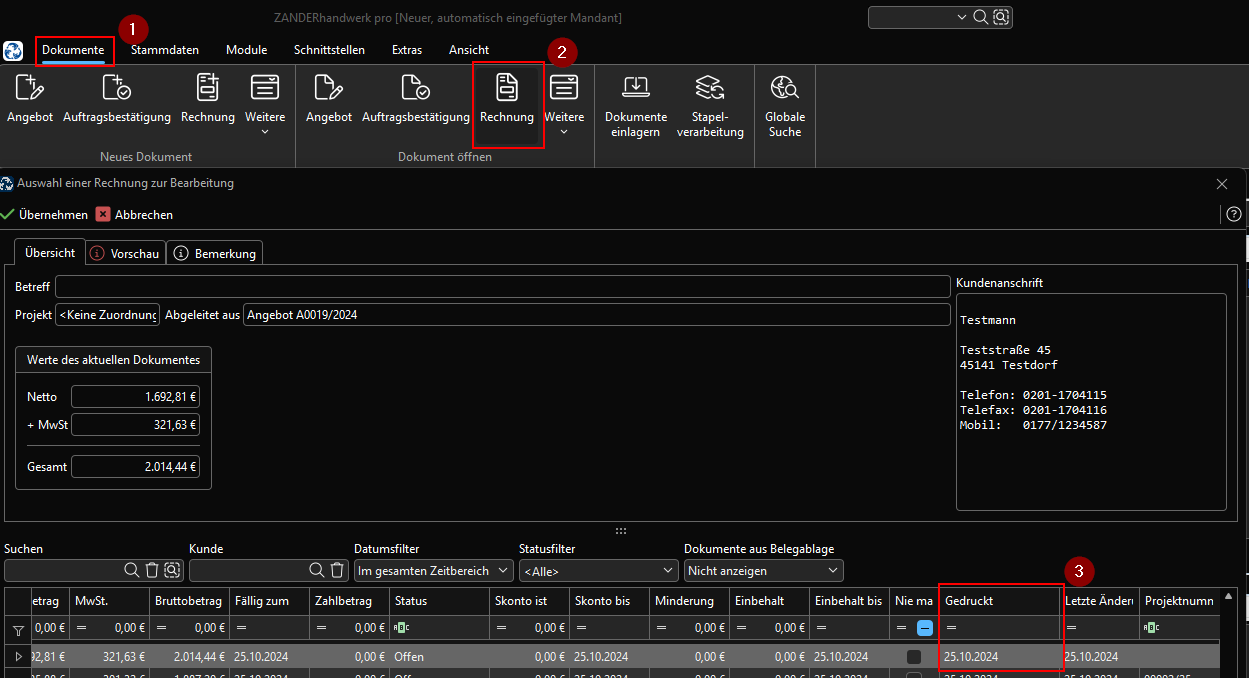
Task: Click the Übernehmen button
Action: [45, 214]
